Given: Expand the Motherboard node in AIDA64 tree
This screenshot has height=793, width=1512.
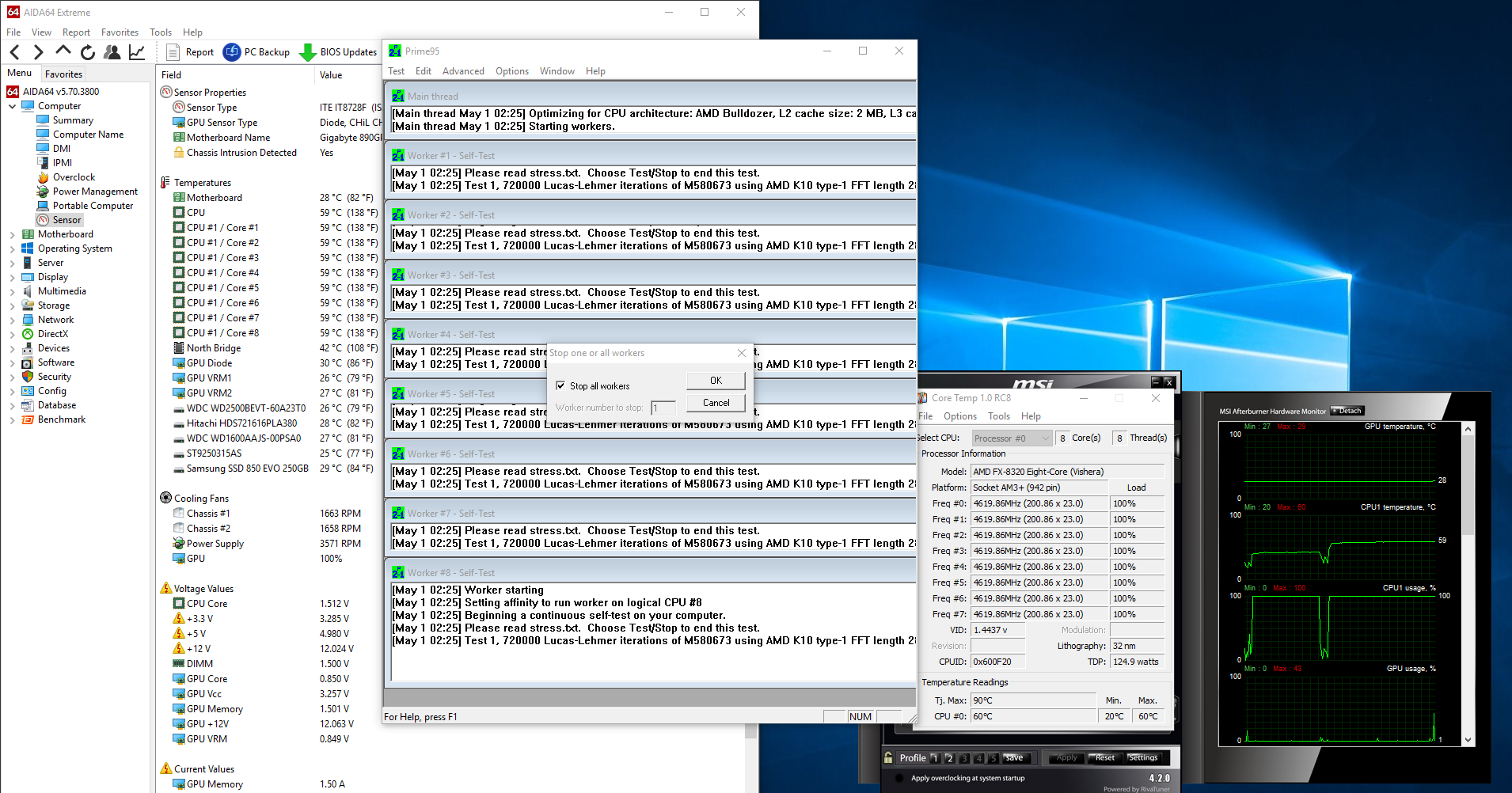Looking at the screenshot, I should [13, 234].
